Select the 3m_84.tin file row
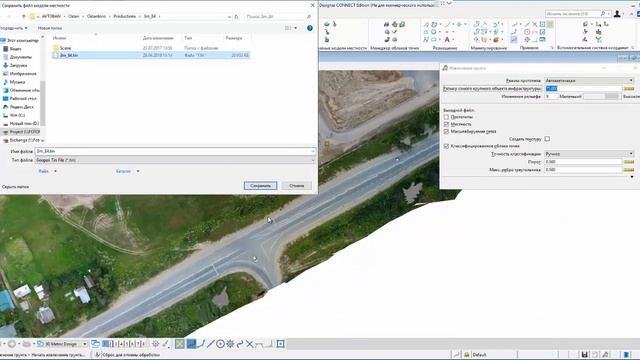The height and width of the screenshot is (360, 640). tap(151, 55)
